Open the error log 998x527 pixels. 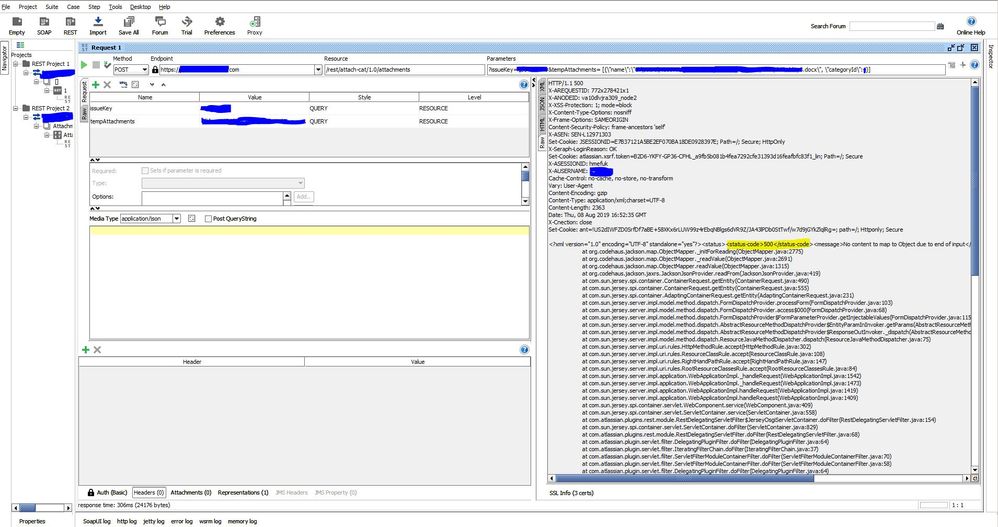[x=181, y=521]
